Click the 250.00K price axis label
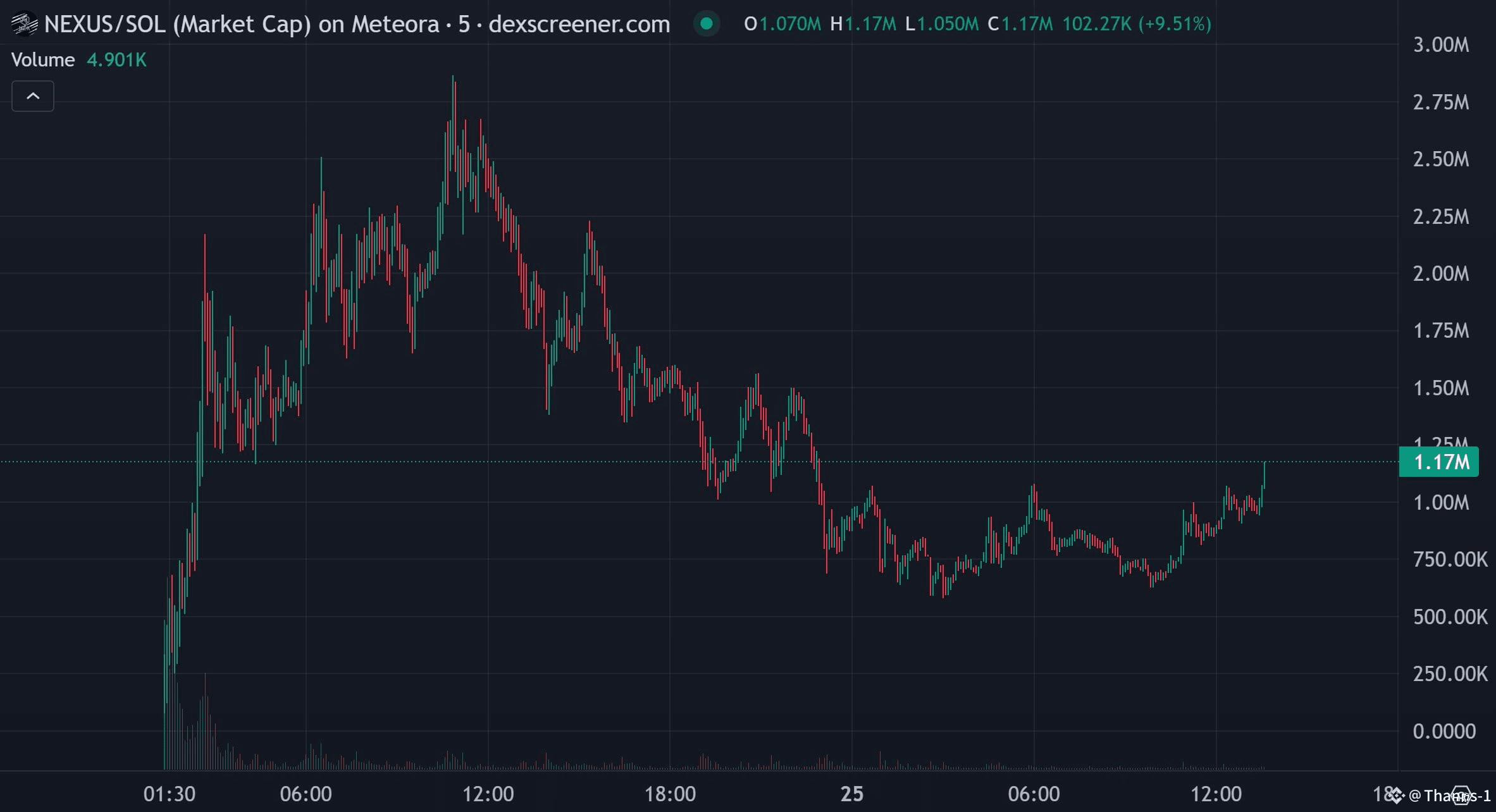Image resolution: width=1496 pixels, height=812 pixels. [x=1450, y=674]
